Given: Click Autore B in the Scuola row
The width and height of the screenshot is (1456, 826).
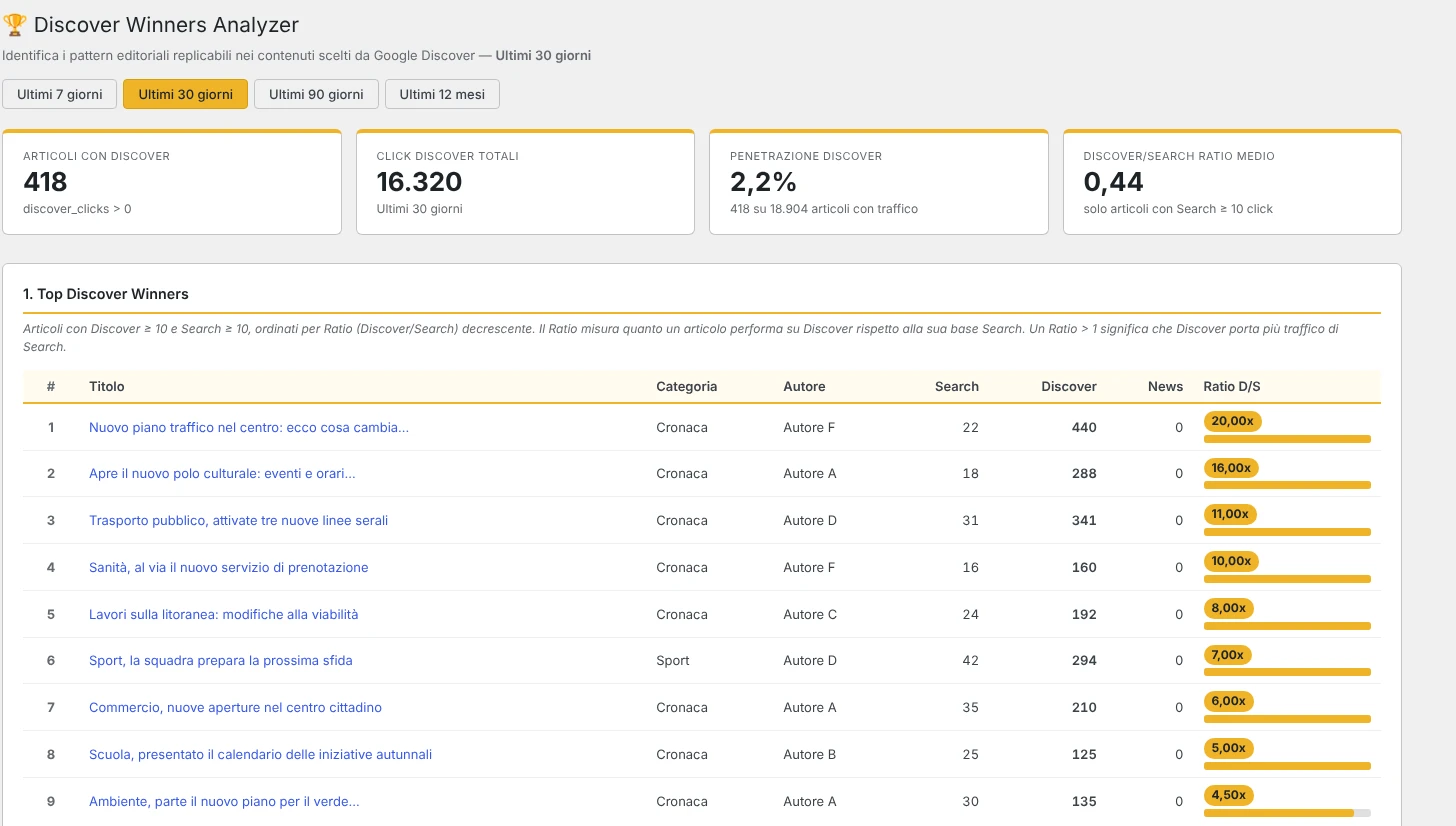Looking at the screenshot, I should click(810, 754).
